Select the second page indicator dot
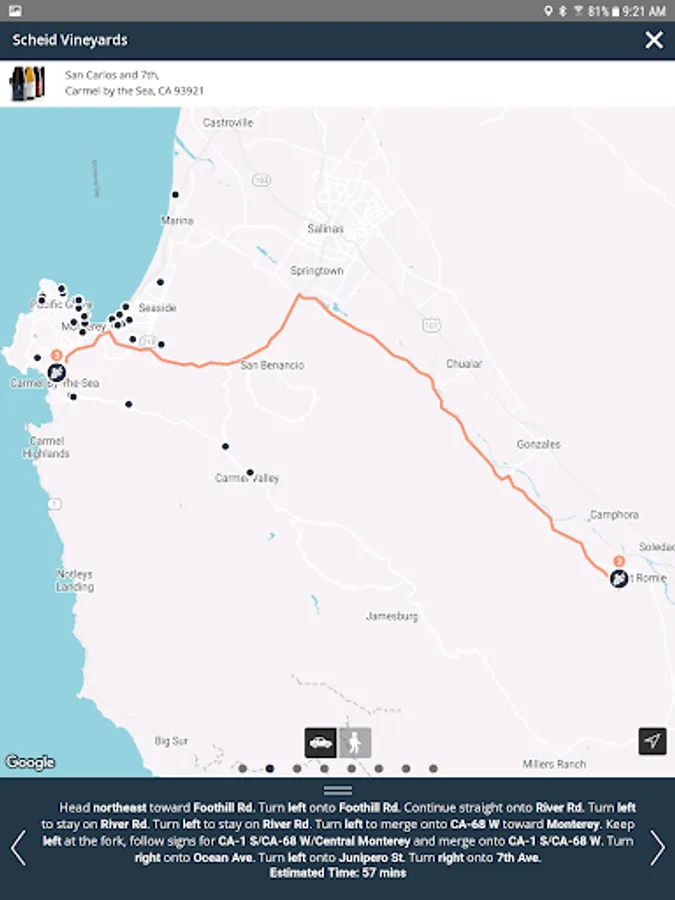 (x=270, y=768)
